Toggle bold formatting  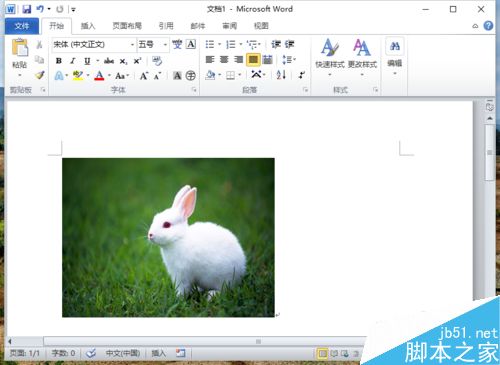point(59,61)
